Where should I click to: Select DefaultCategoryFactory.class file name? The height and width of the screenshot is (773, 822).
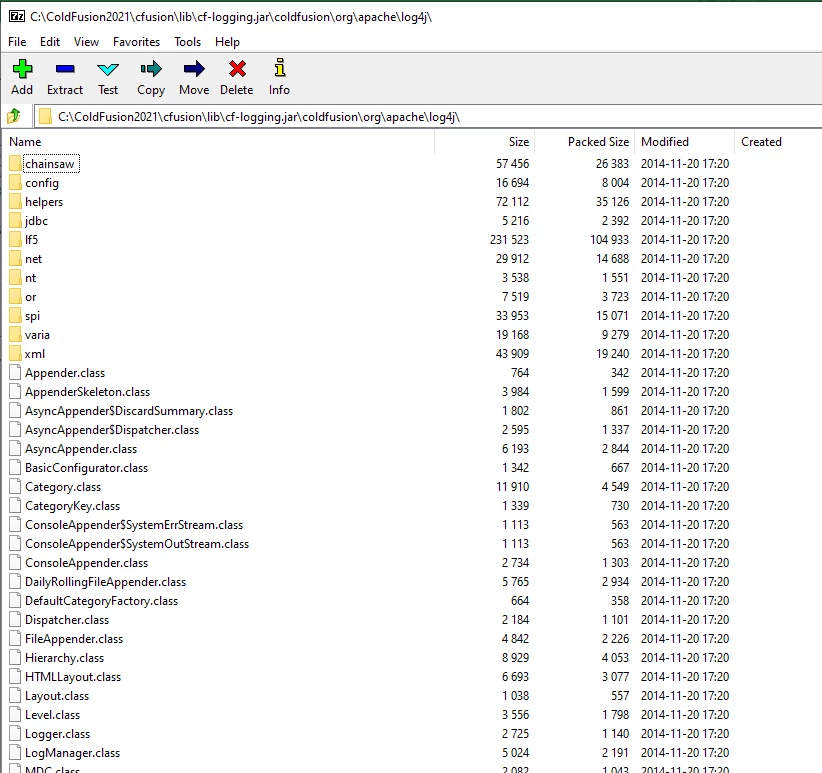point(102,601)
